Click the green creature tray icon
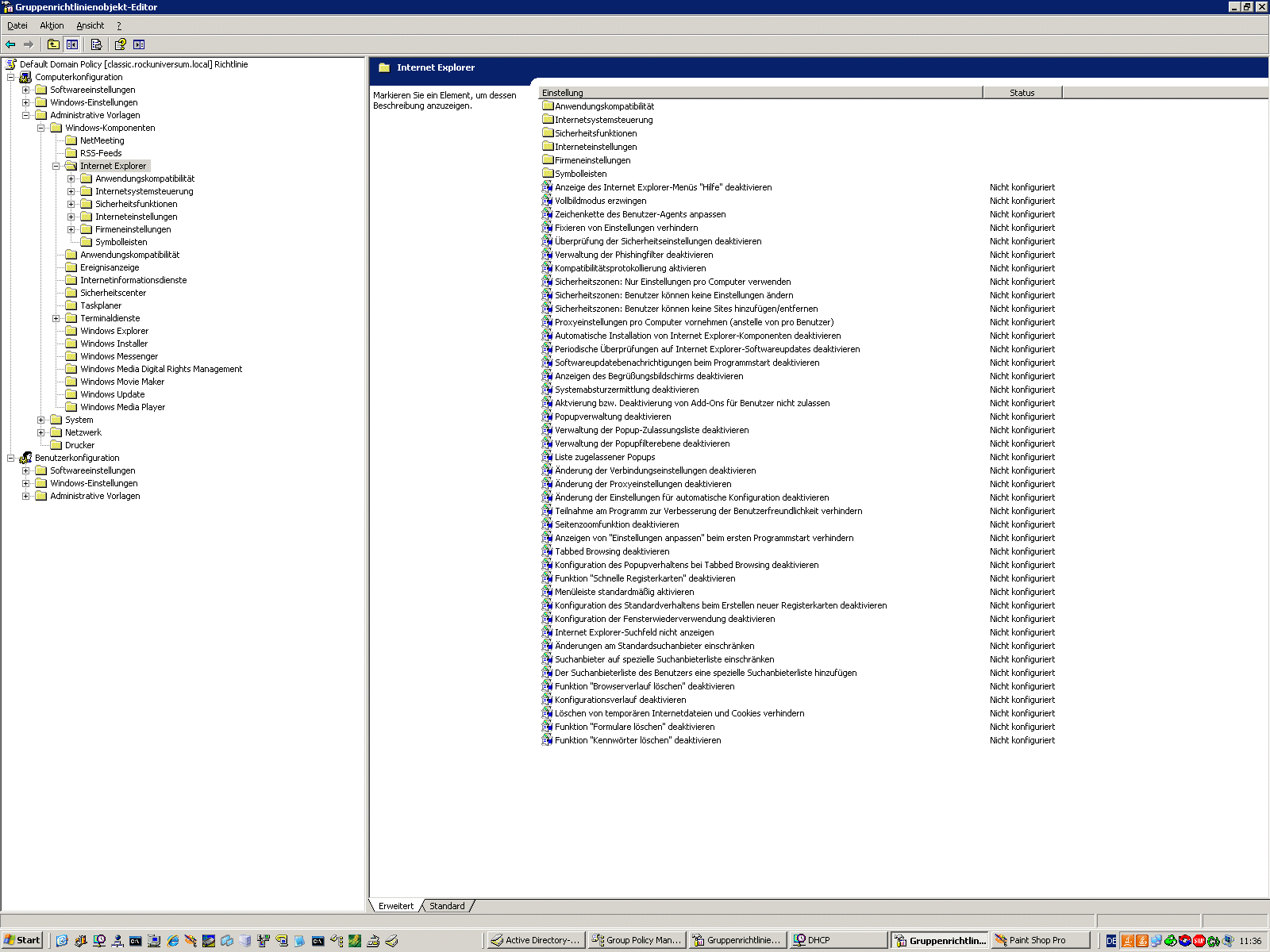The height and width of the screenshot is (952, 1270). click(x=1171, y=941)
